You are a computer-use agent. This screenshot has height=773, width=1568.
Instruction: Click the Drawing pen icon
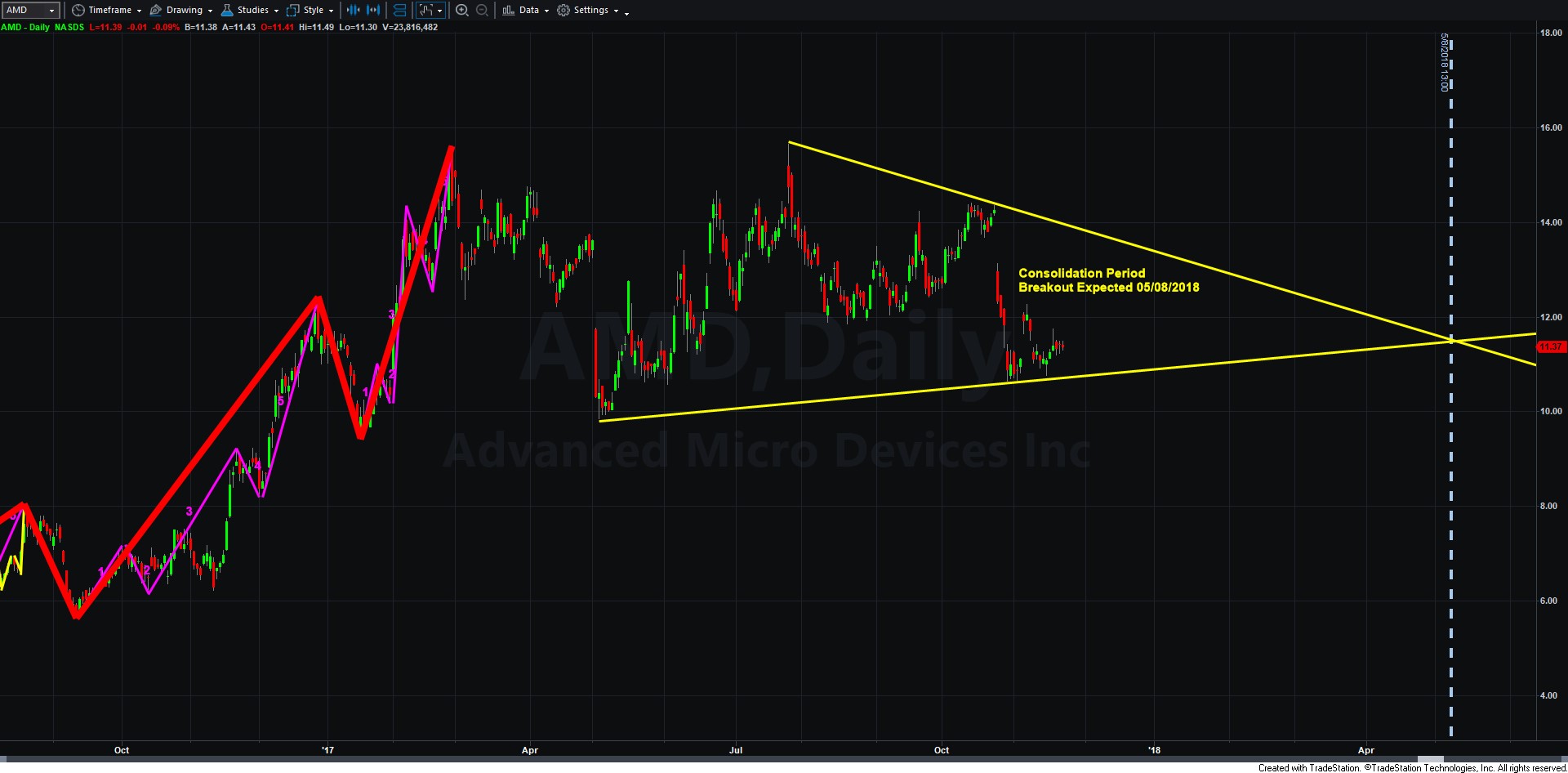click(x=155, y=11)
